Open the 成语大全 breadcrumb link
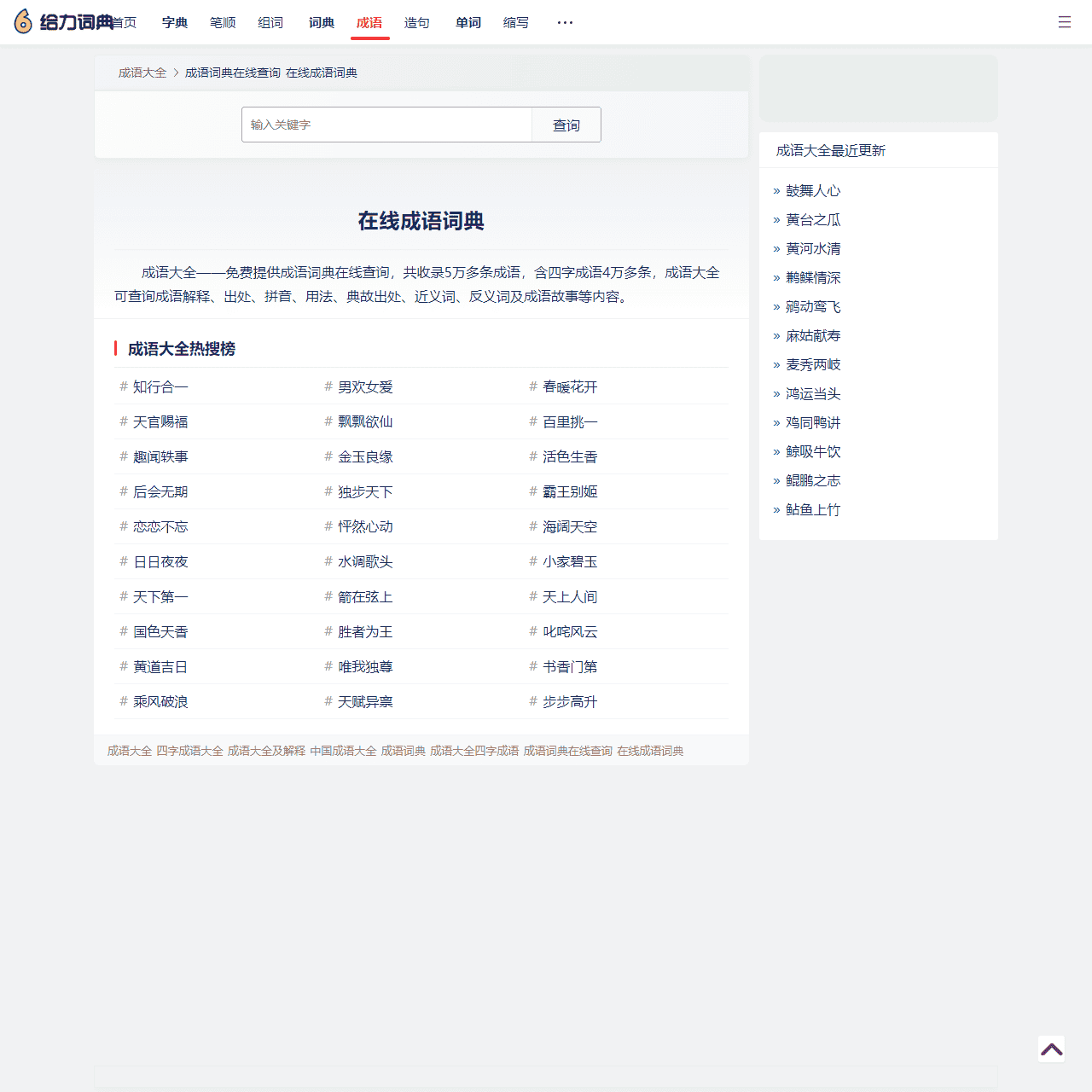This screenshot has width=1092, height=1092. [142, 73]
